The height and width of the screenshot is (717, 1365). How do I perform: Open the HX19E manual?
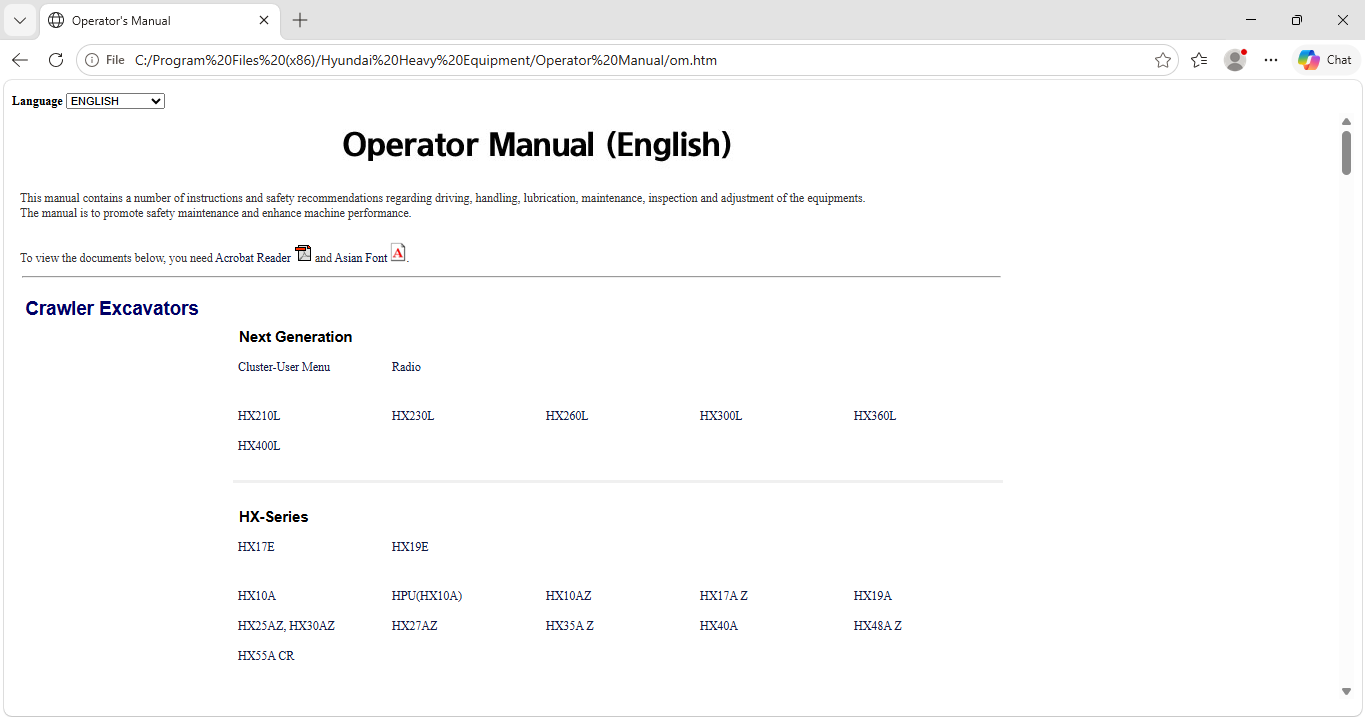tap(410, 547)
